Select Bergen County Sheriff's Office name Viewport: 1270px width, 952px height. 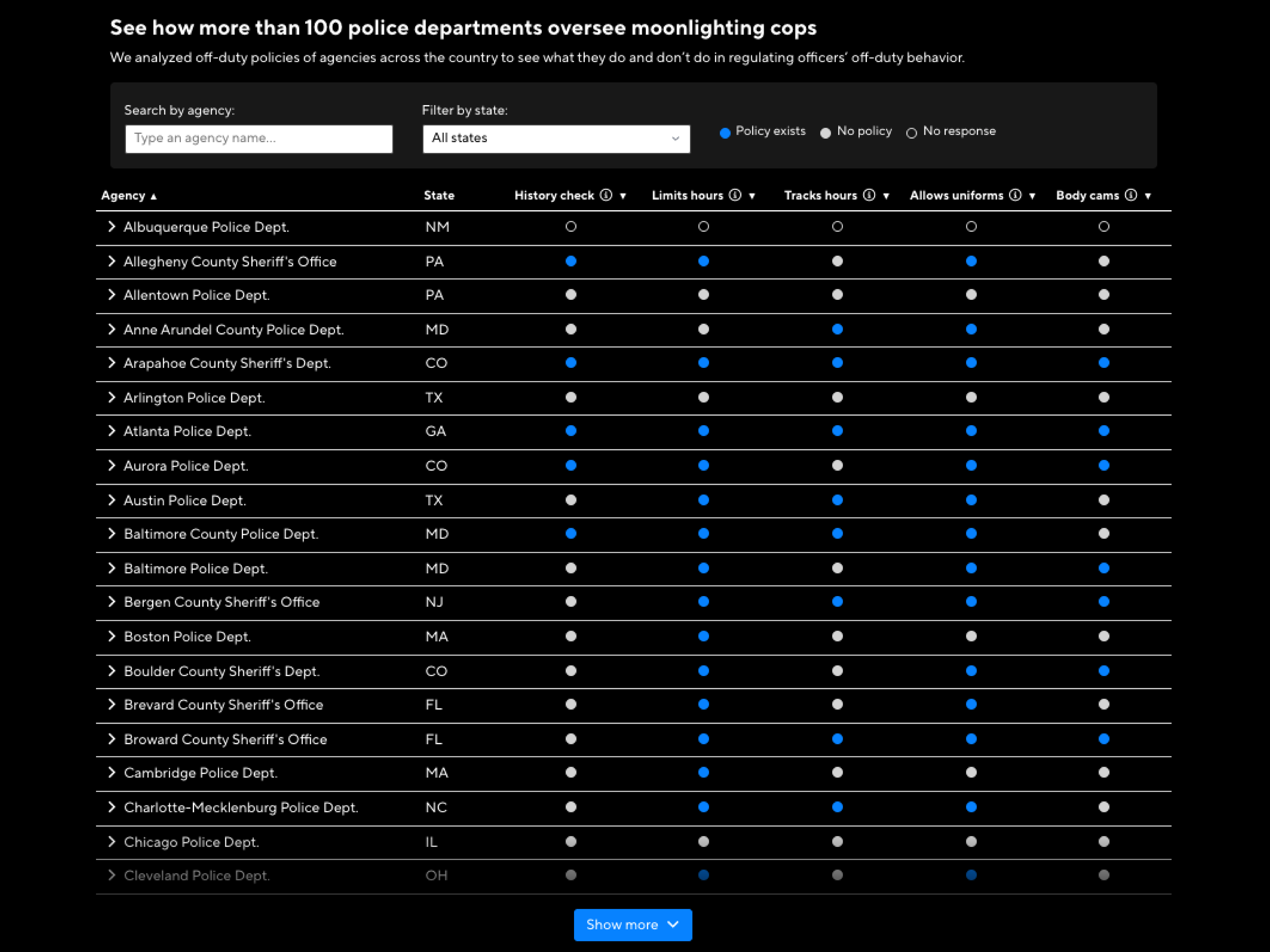point(222,602)
